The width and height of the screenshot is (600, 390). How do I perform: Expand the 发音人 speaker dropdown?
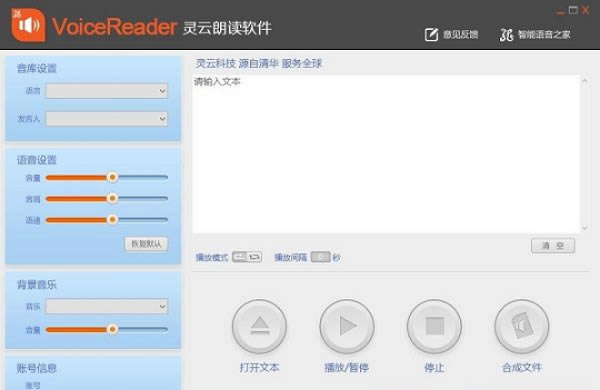click(107, 119)
